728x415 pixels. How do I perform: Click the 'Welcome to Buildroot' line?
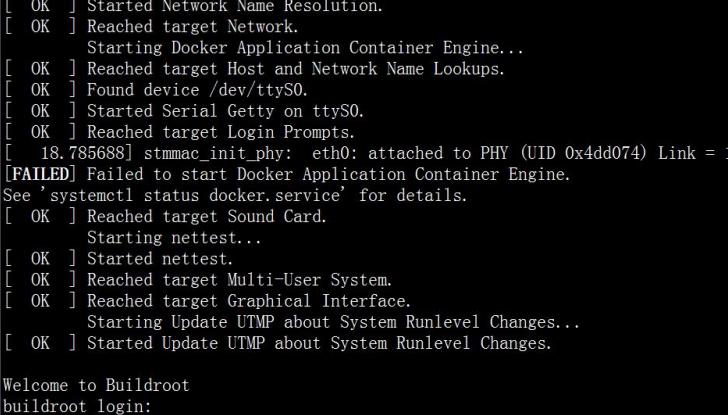[95, 385]
